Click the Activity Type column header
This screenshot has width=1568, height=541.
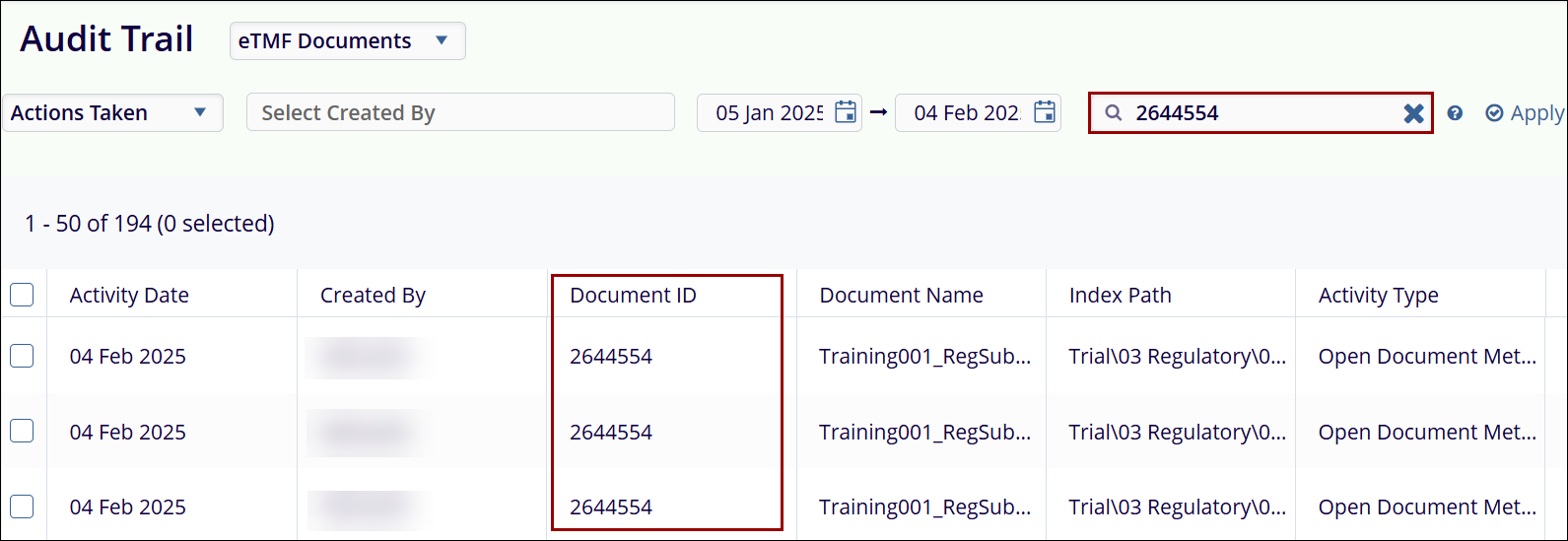click(1378, 295)
